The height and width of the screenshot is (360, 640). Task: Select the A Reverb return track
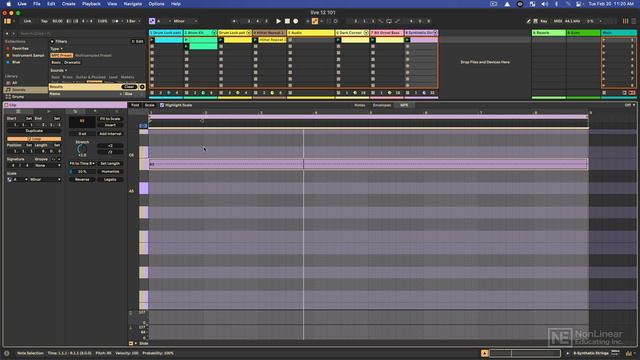pyautogui.click(x=549, y=33)
